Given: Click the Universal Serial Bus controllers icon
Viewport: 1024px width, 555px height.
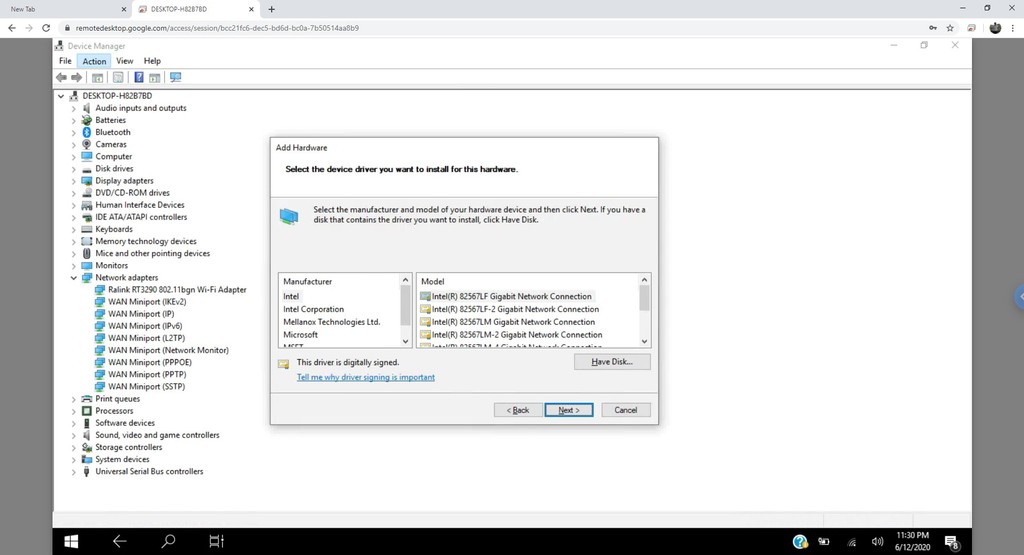Looking at the screenshot, I should (86, 471).
